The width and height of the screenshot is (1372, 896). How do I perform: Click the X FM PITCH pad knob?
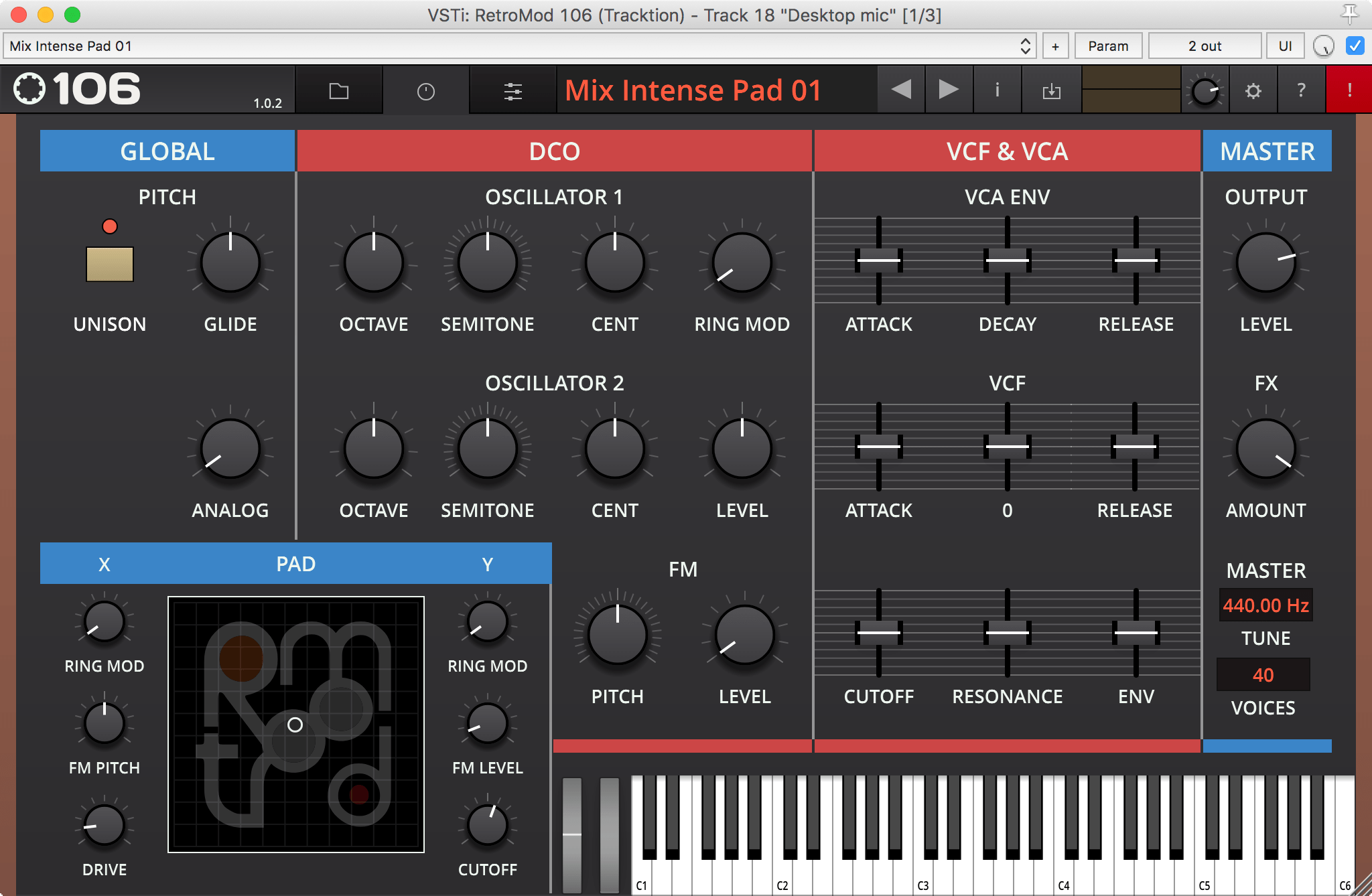(105, 723)
